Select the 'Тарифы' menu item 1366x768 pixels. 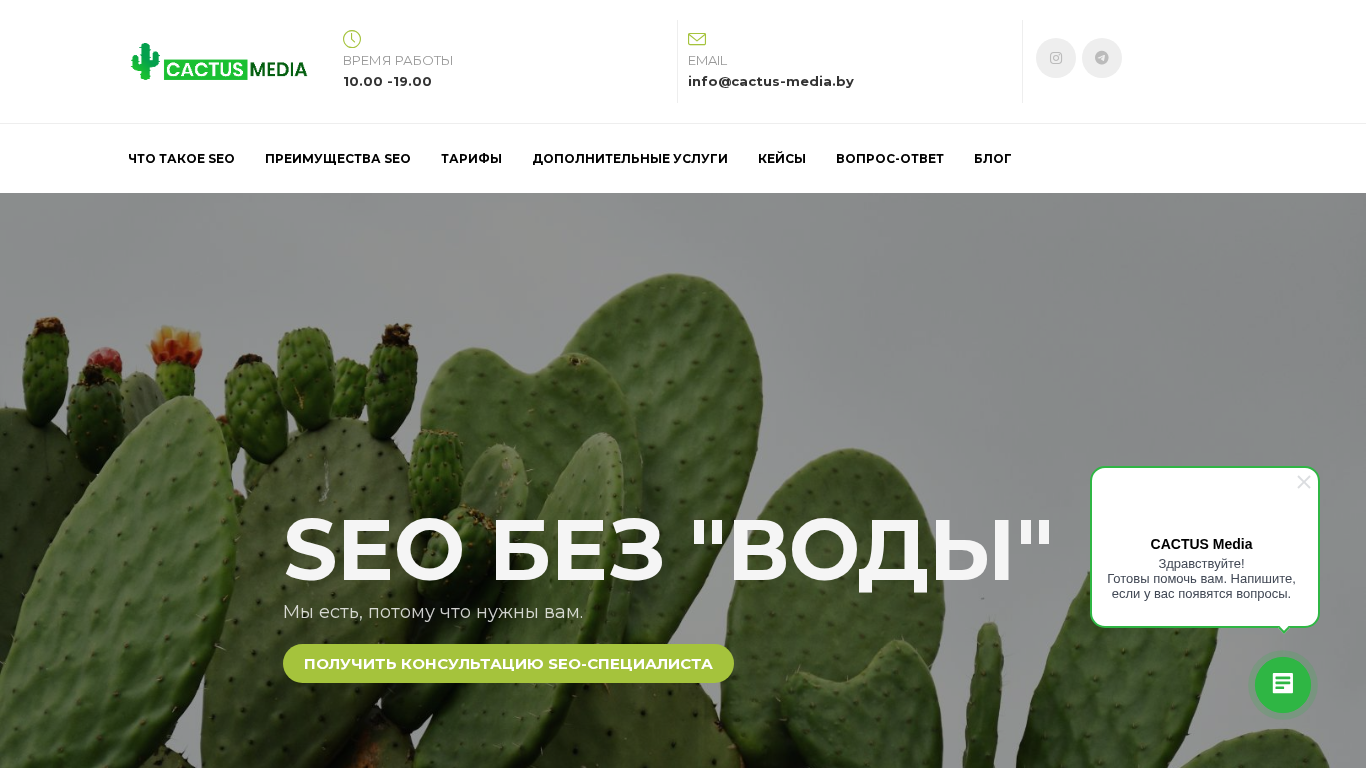[x=471, y=159]
